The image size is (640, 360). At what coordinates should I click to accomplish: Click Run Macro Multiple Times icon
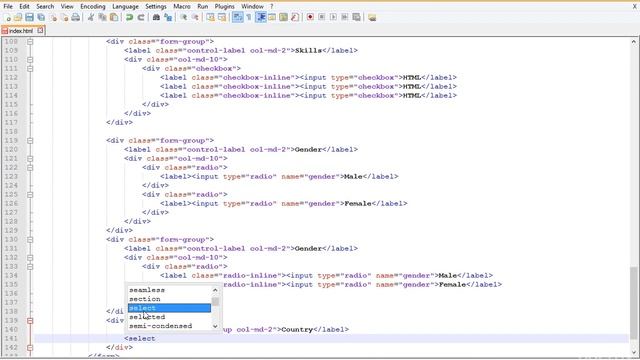coord(345,18)
